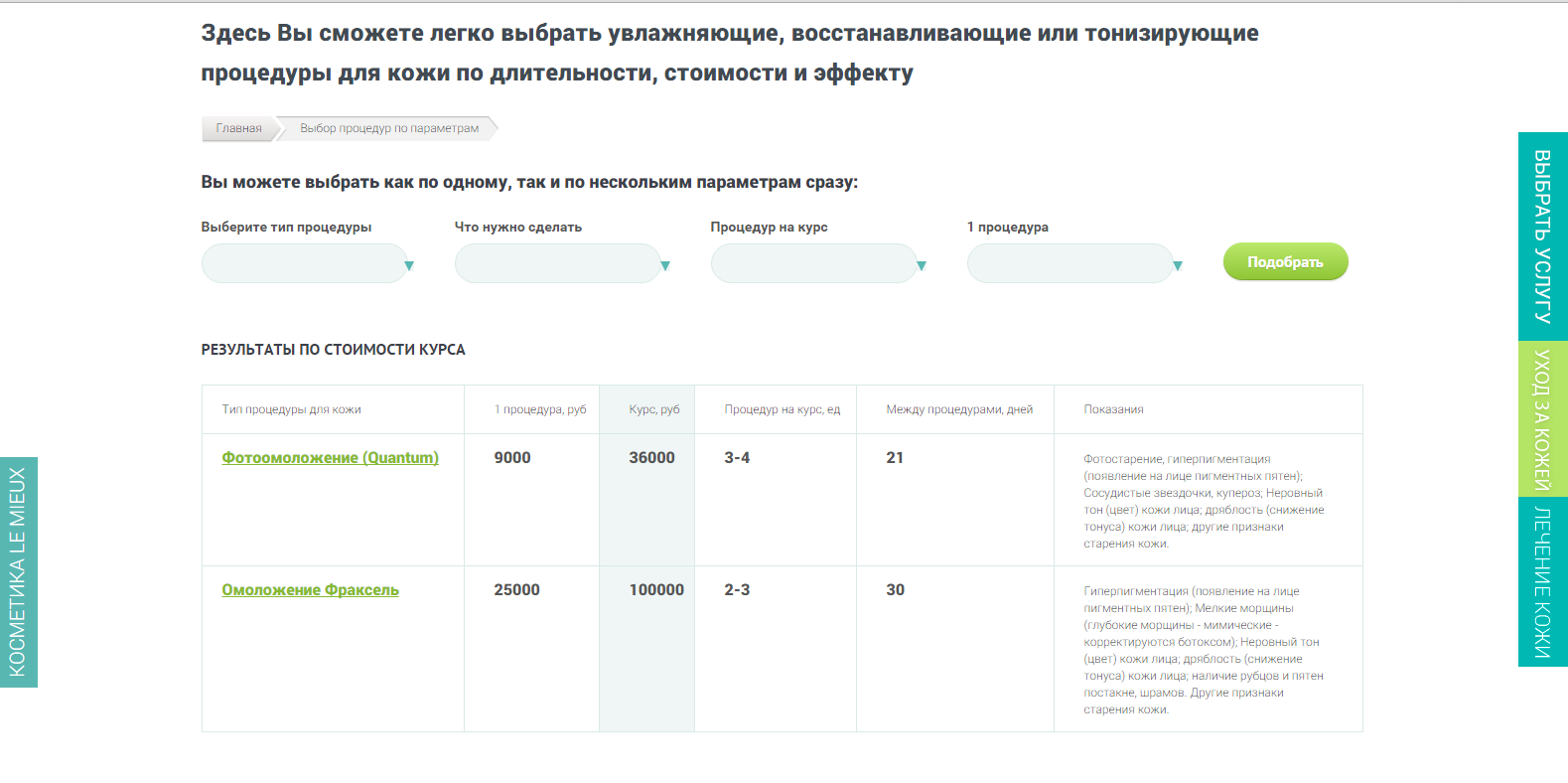Open the 'Что нужно сделать' dropdown
This screenshot has height=783, width=1568.
[x=563, y=263]
